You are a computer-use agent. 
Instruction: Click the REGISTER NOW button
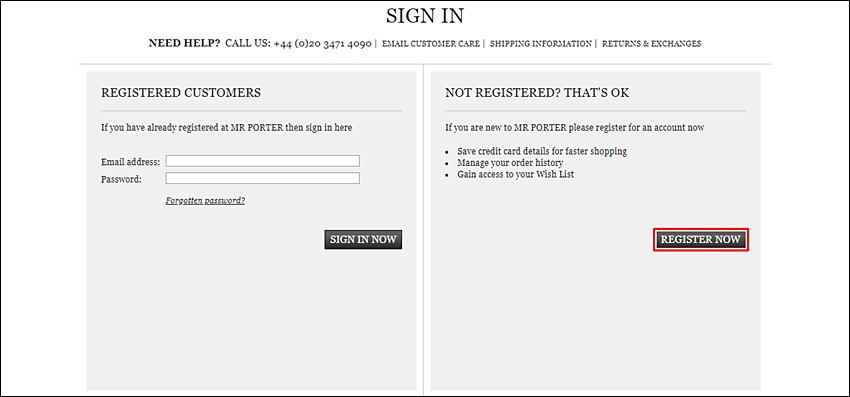(700, 239)
